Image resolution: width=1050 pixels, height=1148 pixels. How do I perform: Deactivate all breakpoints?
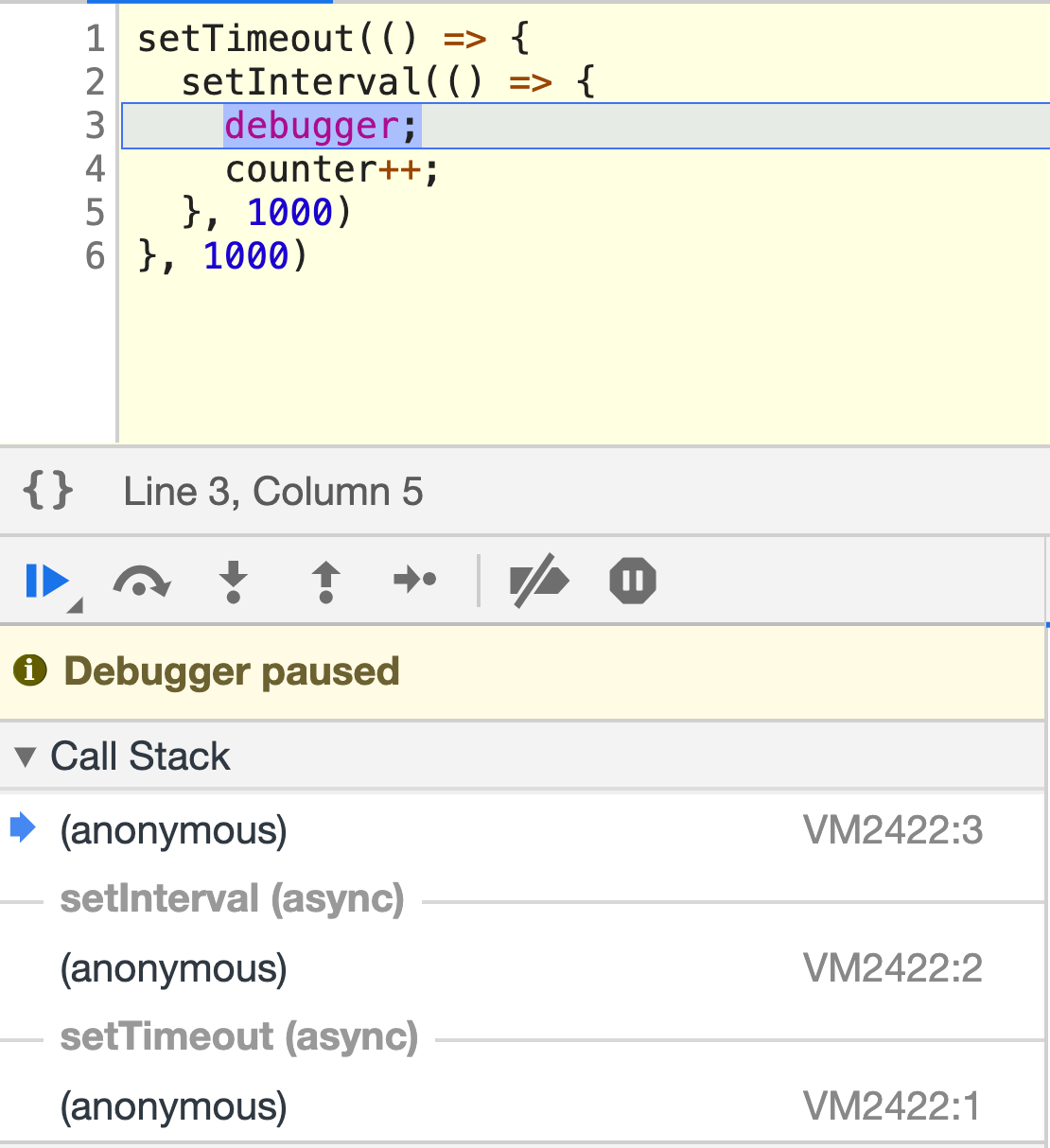coord(539,581)
